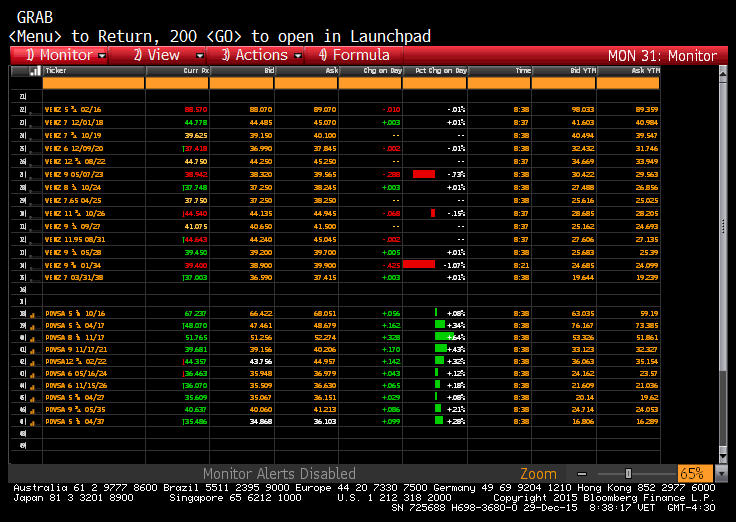The image size is (736, 522).
Task: Select the VENZ 7.65 04/25 ticker
Action: pos(73,200)
